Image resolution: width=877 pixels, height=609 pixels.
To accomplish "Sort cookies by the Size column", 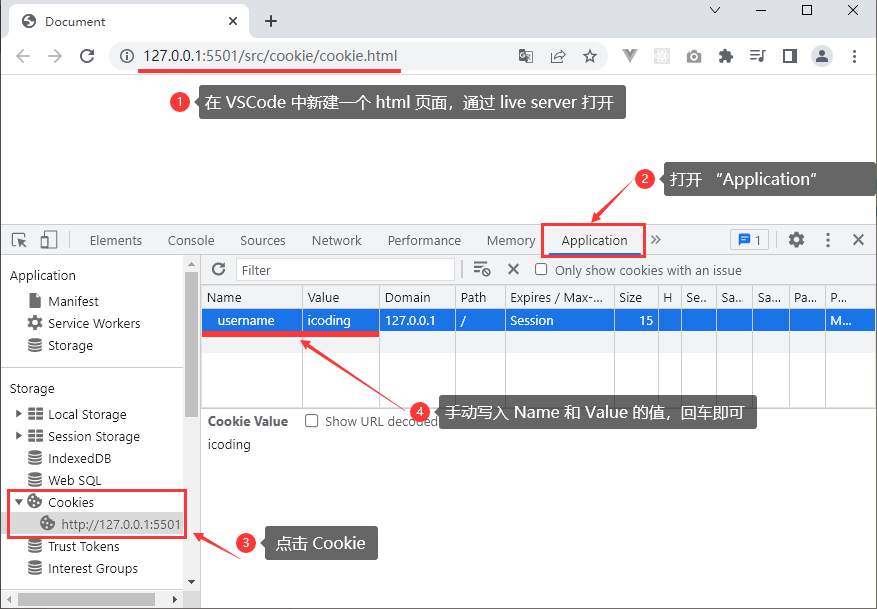I will 636,298.
